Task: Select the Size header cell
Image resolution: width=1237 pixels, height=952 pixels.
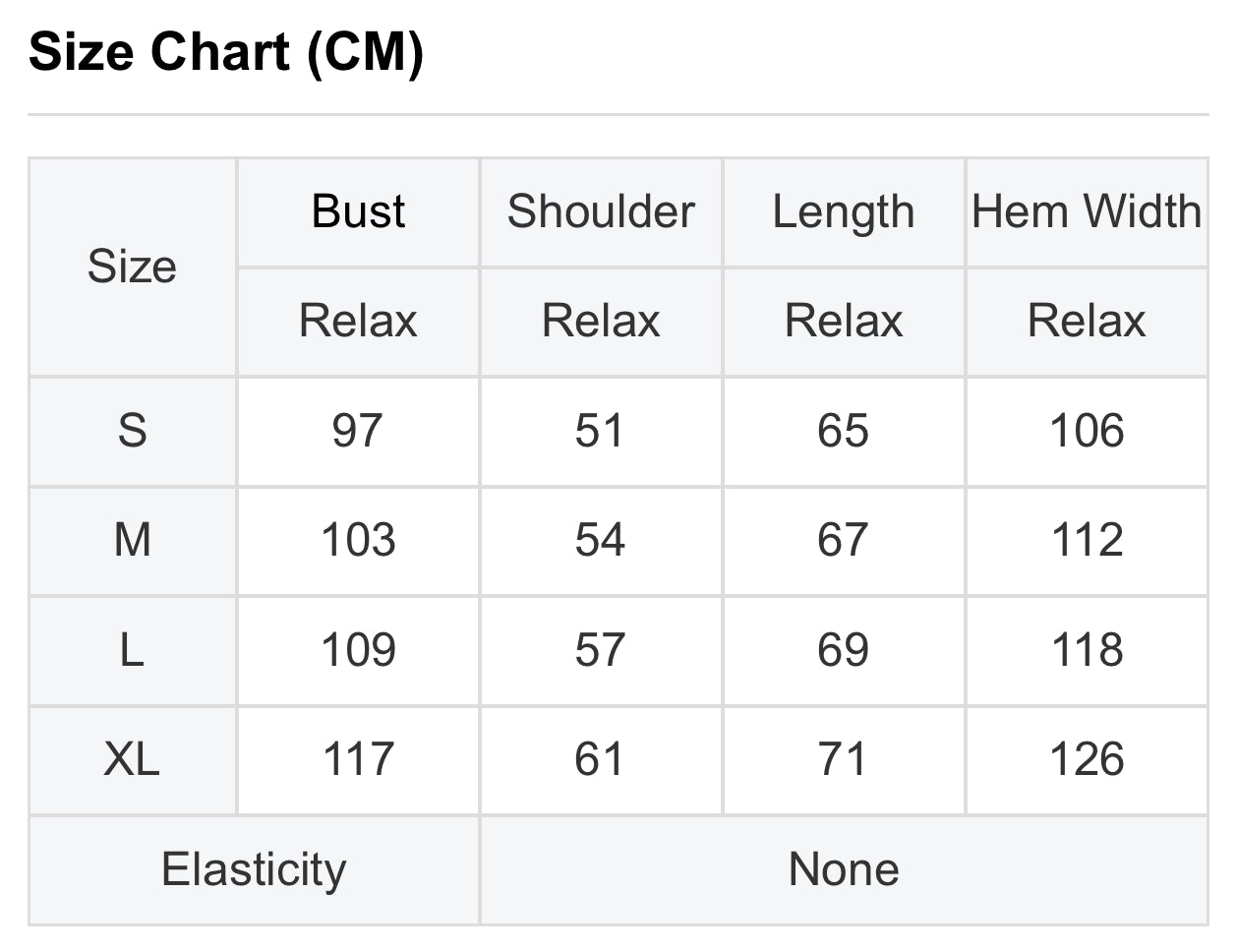Action: (x=133, y=267)
